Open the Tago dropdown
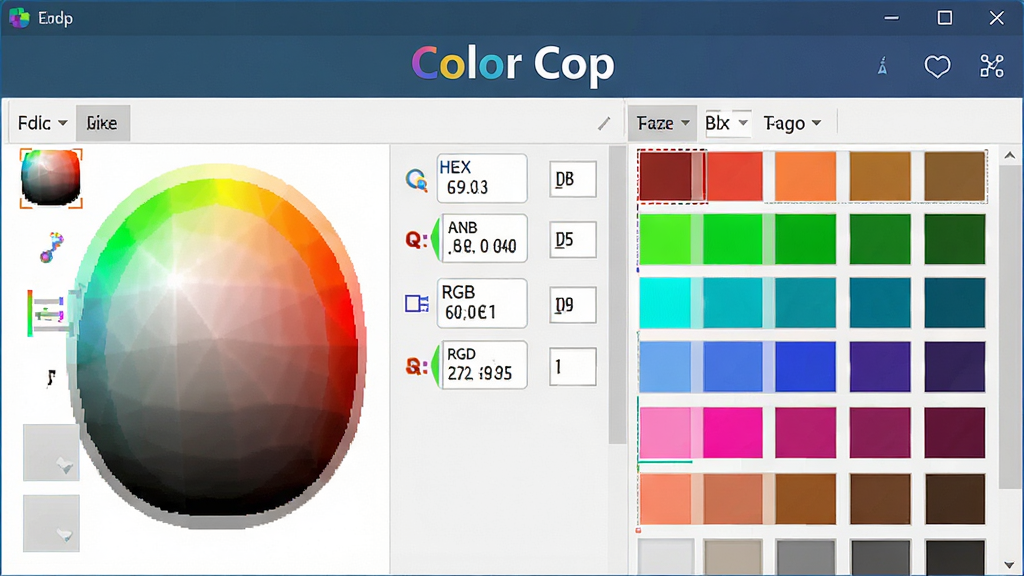The height and width of the screenshot is (576, 1024). coord(792,123)
